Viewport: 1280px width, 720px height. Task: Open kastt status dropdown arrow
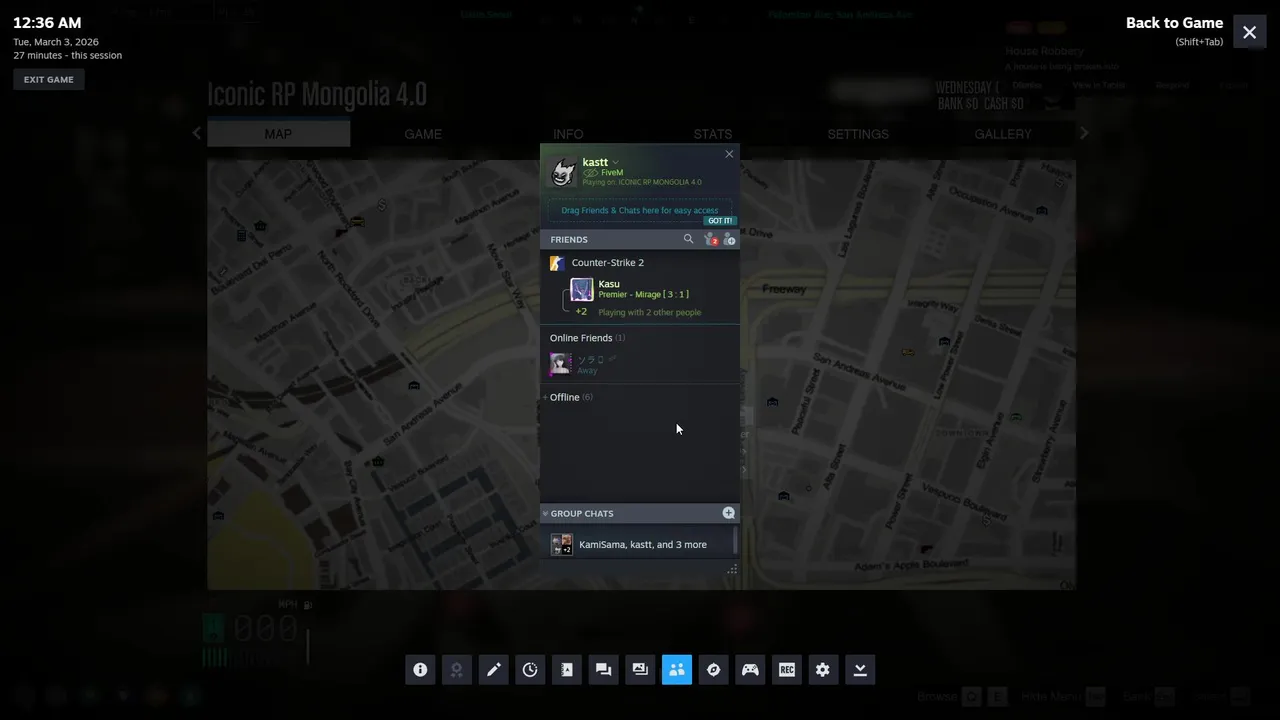point(615,162)
